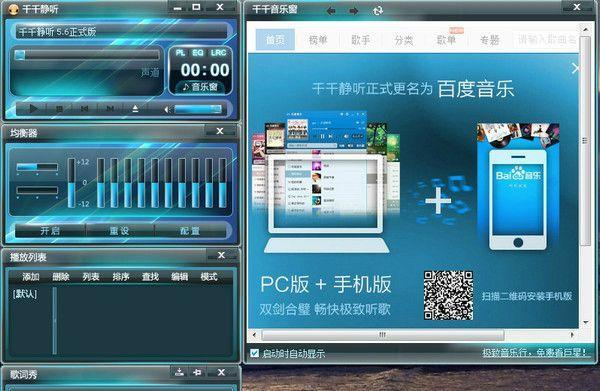Adjust the equalizer surround slider
The image size is (600, 391).
[37, 190]
